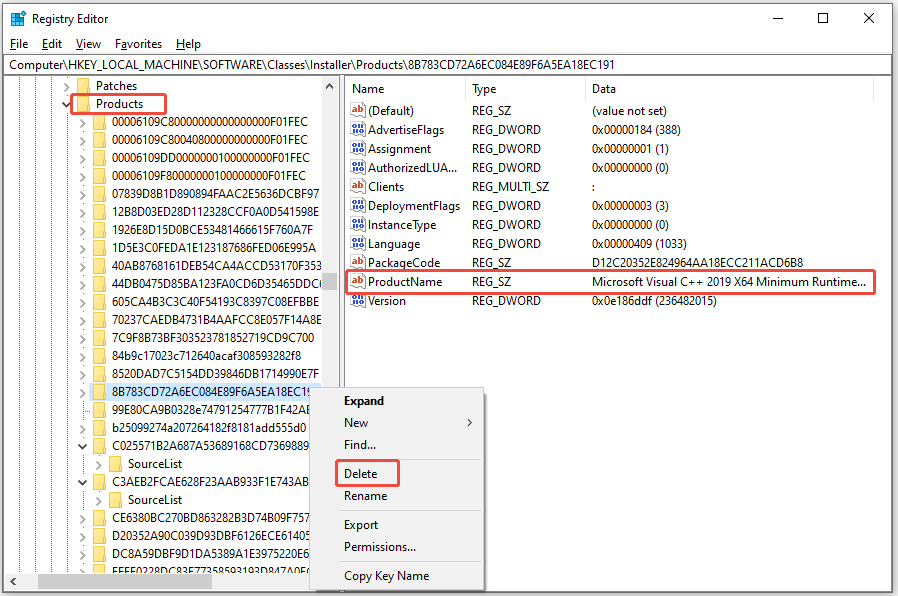Select Permissions... in the context menu
The height and width of the screenshot is (596, 898).
coord(380,547)
